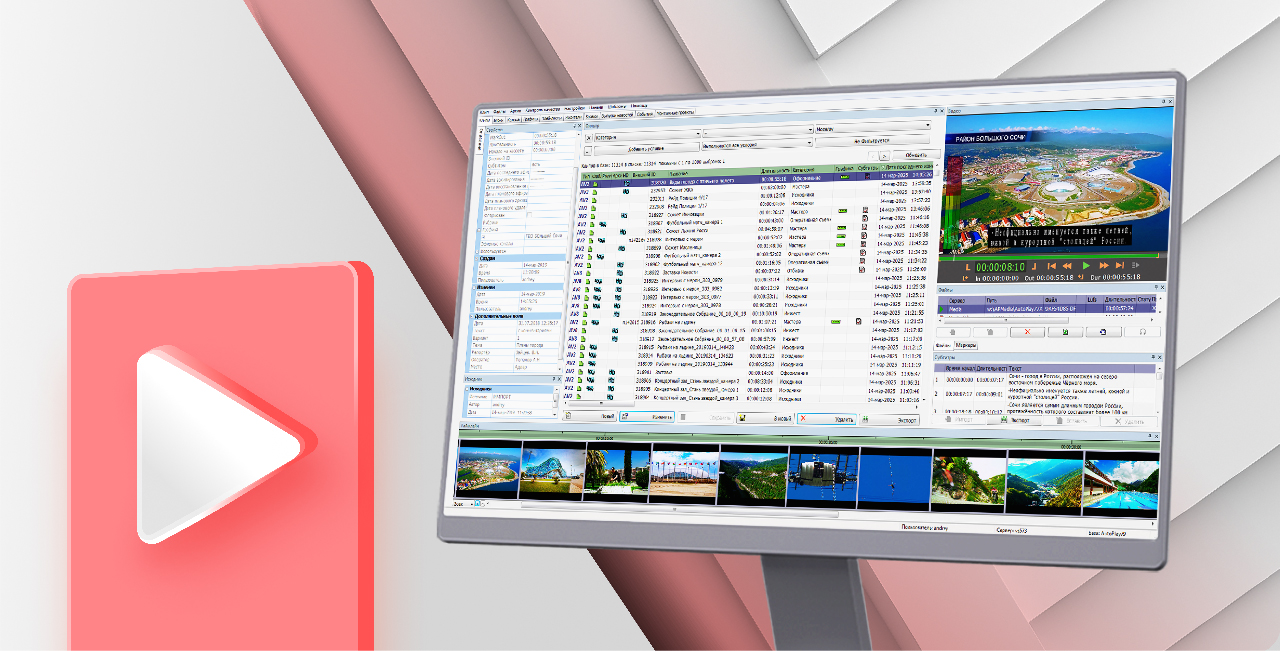This screenshot has width=1280, height=651.
Task: Click the fast-forward icon in player controls
Action: [x=1106, y=267]
